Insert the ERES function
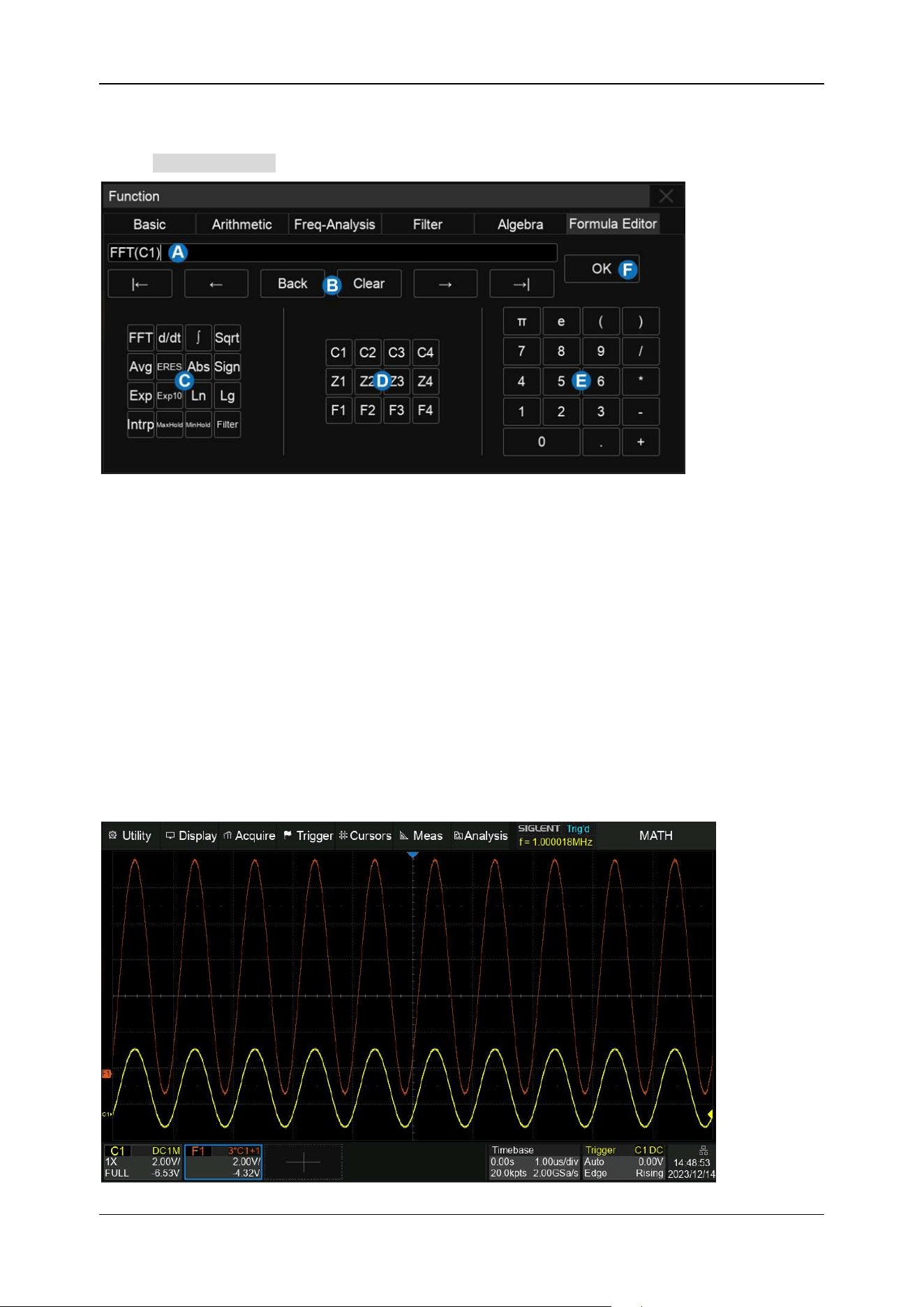924x1307 pixels. [x=170, y=367]
